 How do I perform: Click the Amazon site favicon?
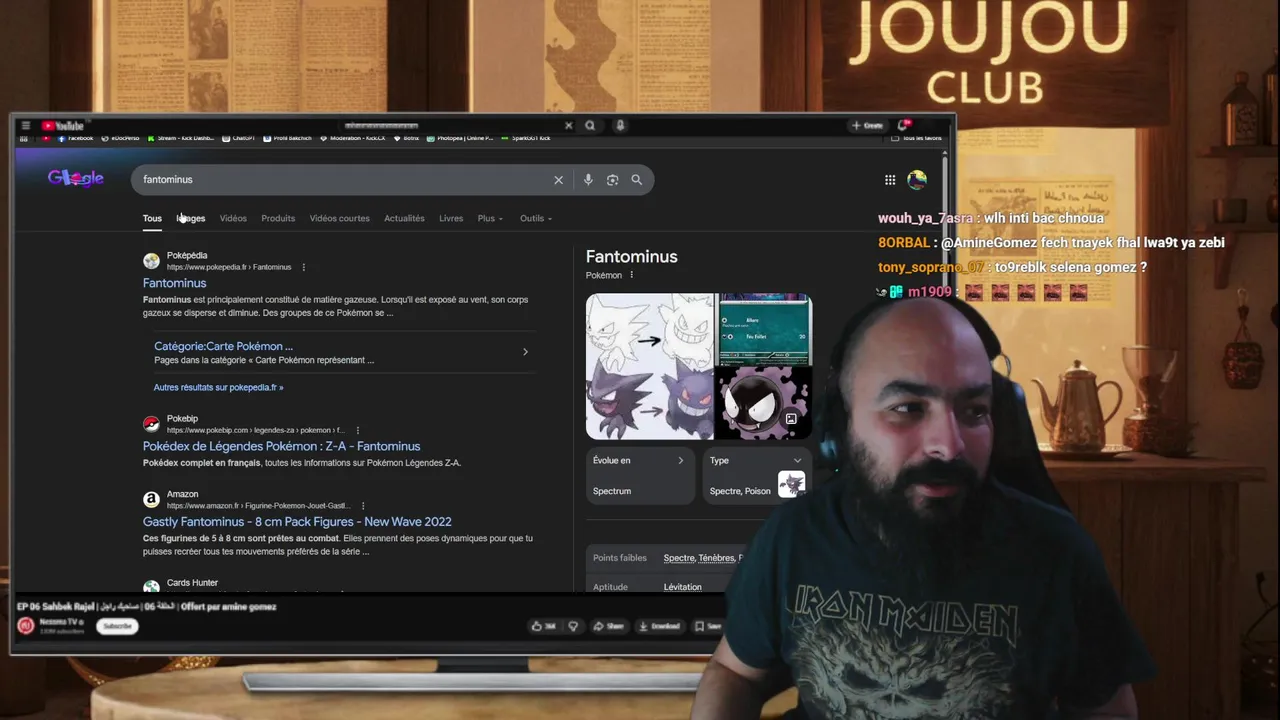(x=151, y=499)
